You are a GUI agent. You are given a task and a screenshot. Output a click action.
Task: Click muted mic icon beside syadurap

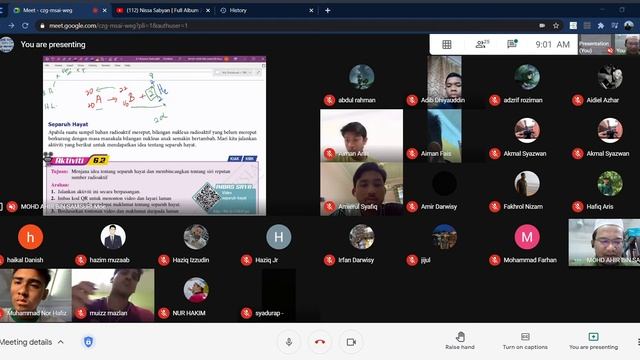tap(246, 313)
